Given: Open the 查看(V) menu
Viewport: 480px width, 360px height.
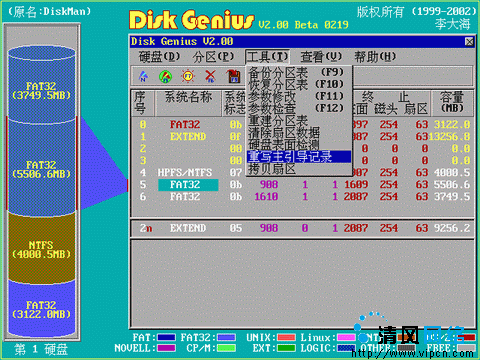Looking at the screenshot, I should coord(321,57).
